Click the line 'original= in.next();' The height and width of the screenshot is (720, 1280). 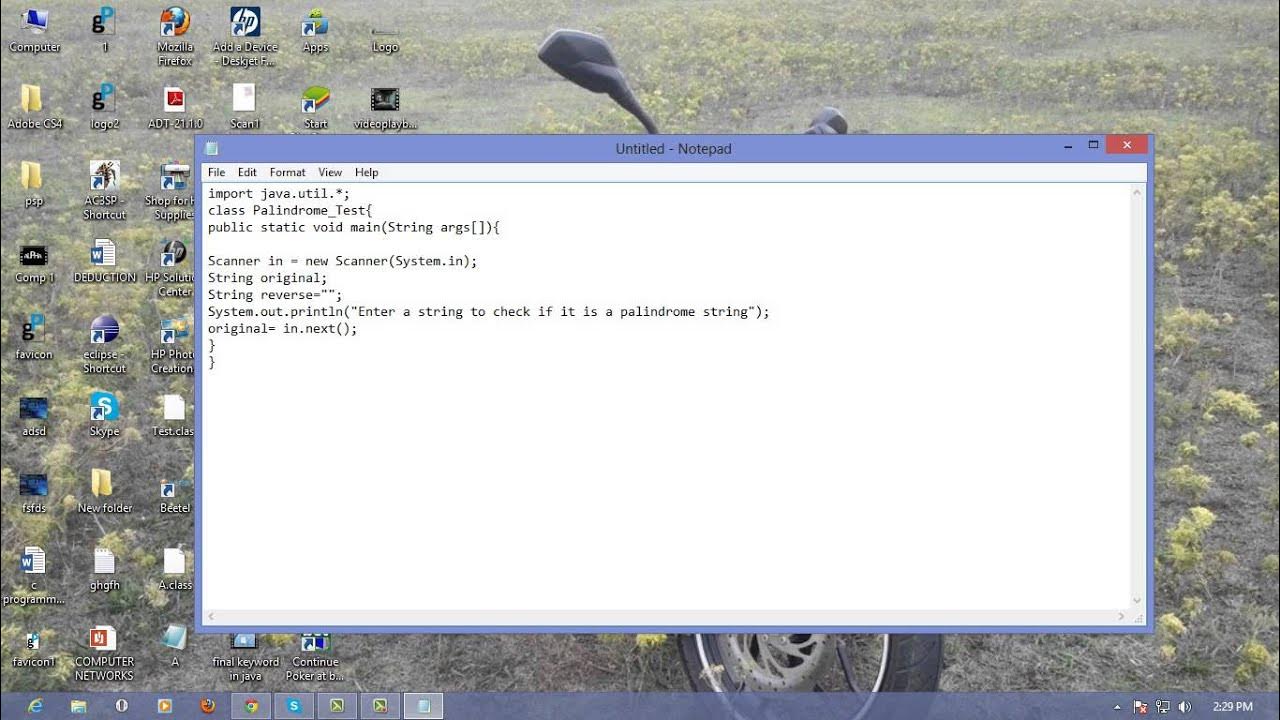(282, 328)
